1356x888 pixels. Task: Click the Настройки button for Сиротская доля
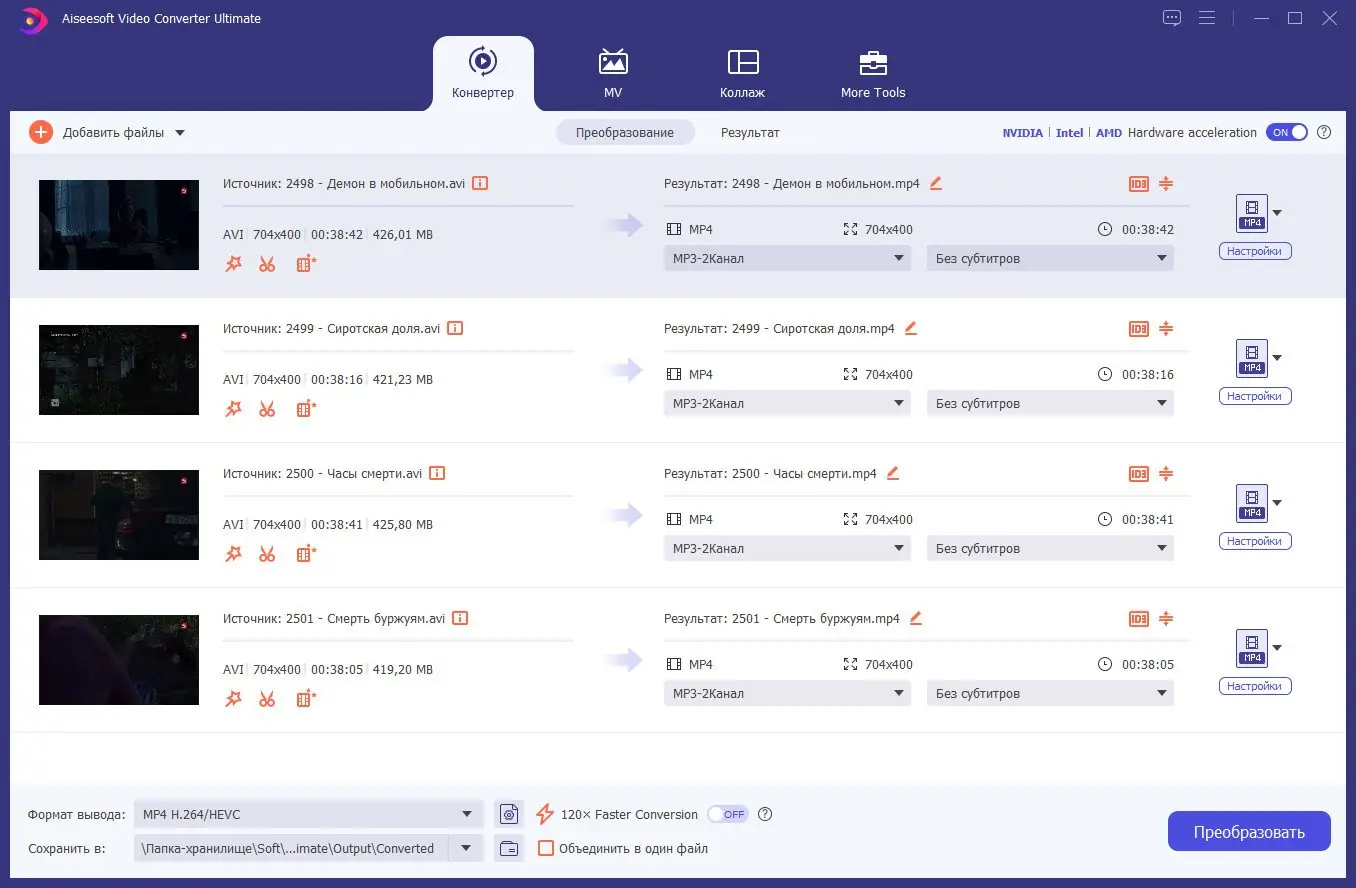click(1255, 396)
